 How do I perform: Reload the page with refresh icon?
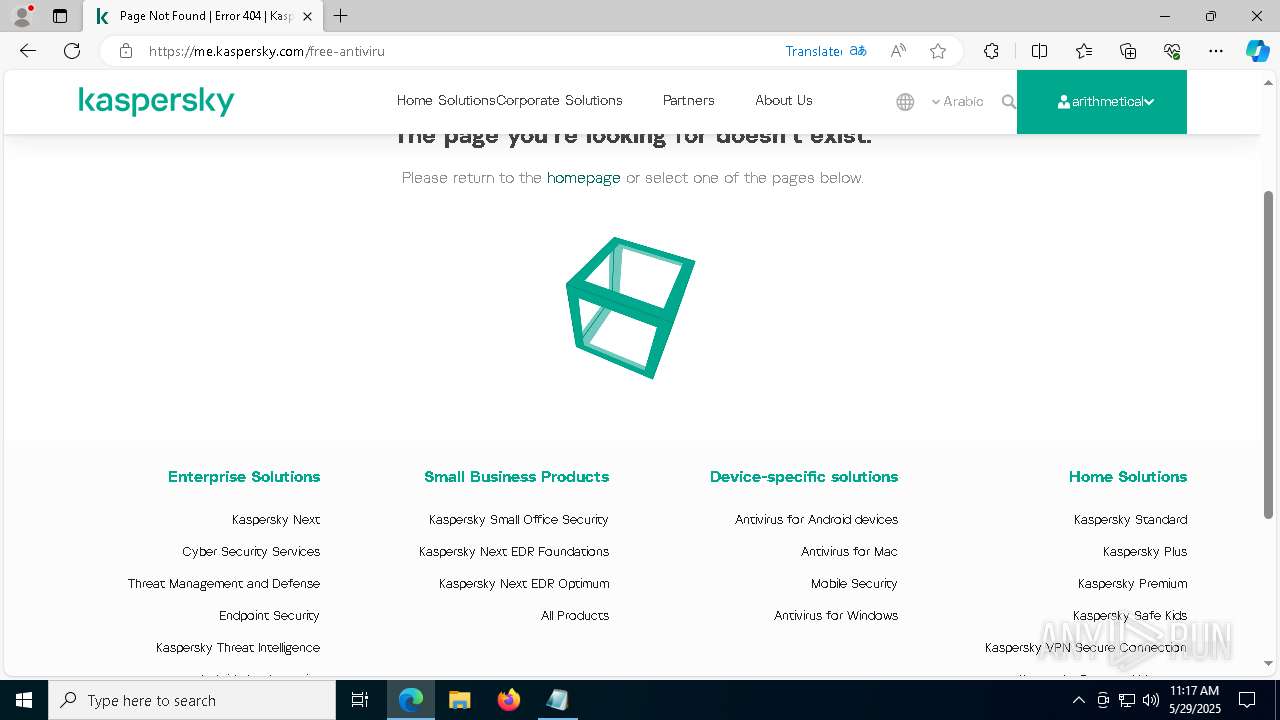click(72, 51)
